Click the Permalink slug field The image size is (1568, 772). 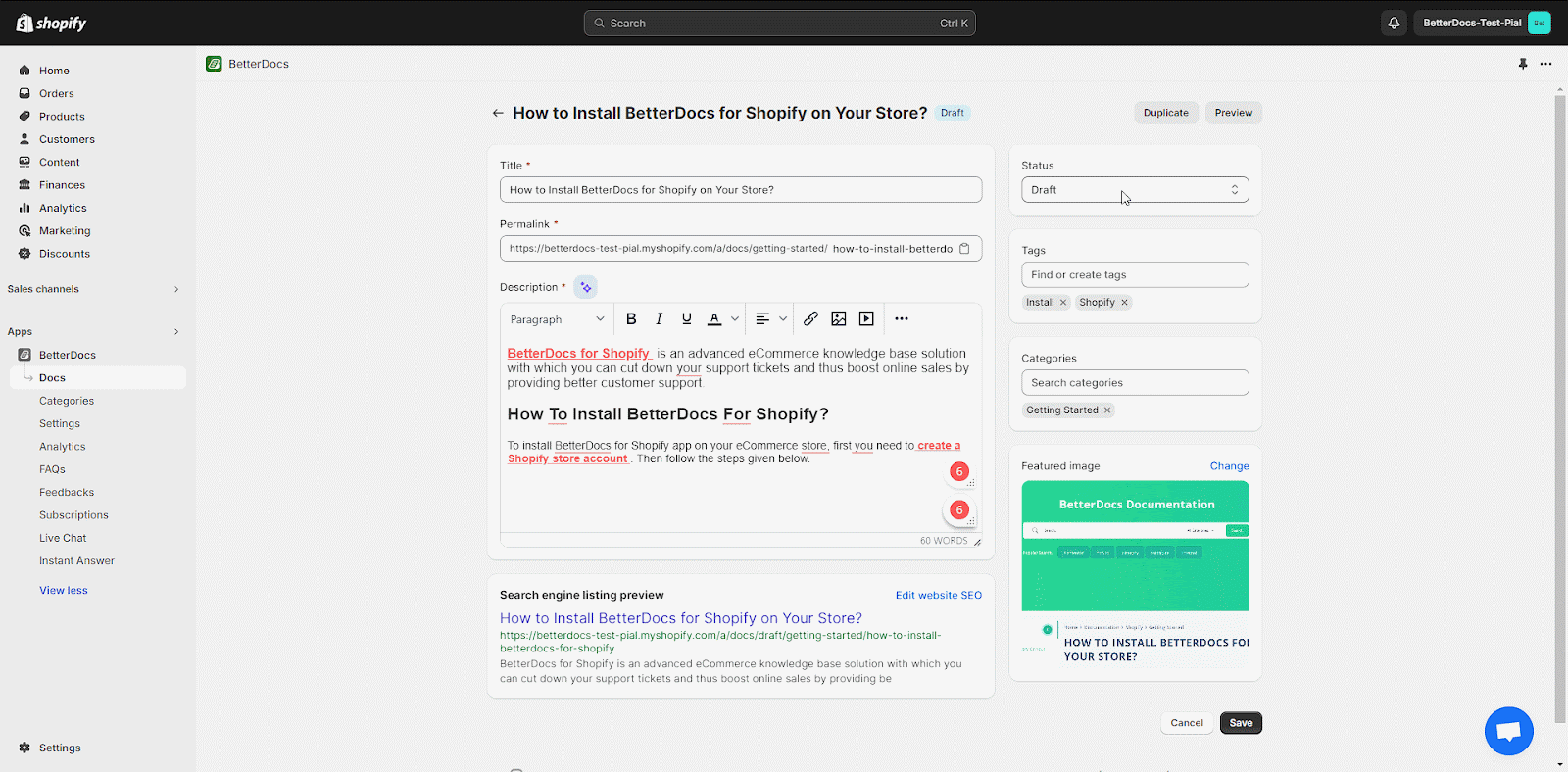(893, 249)
